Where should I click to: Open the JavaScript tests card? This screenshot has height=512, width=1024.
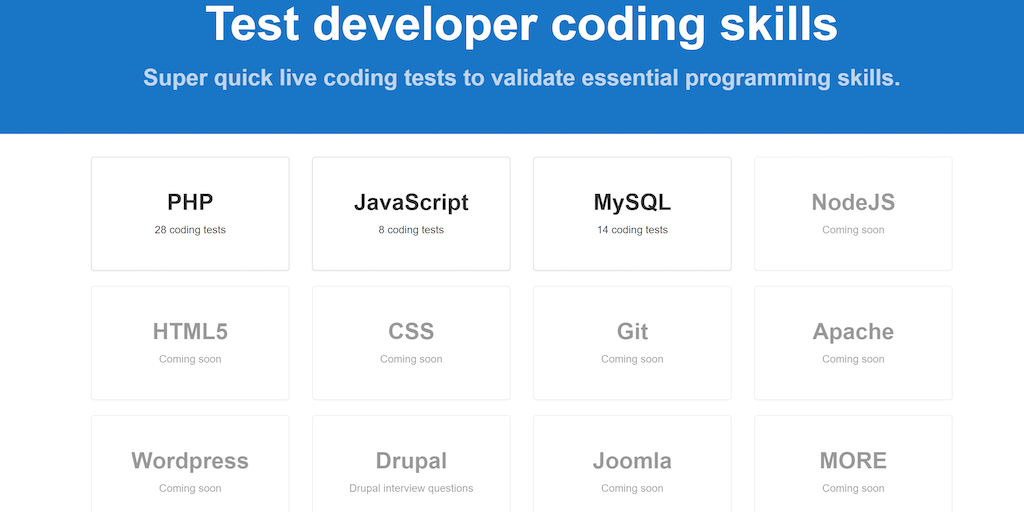[411, 213]
